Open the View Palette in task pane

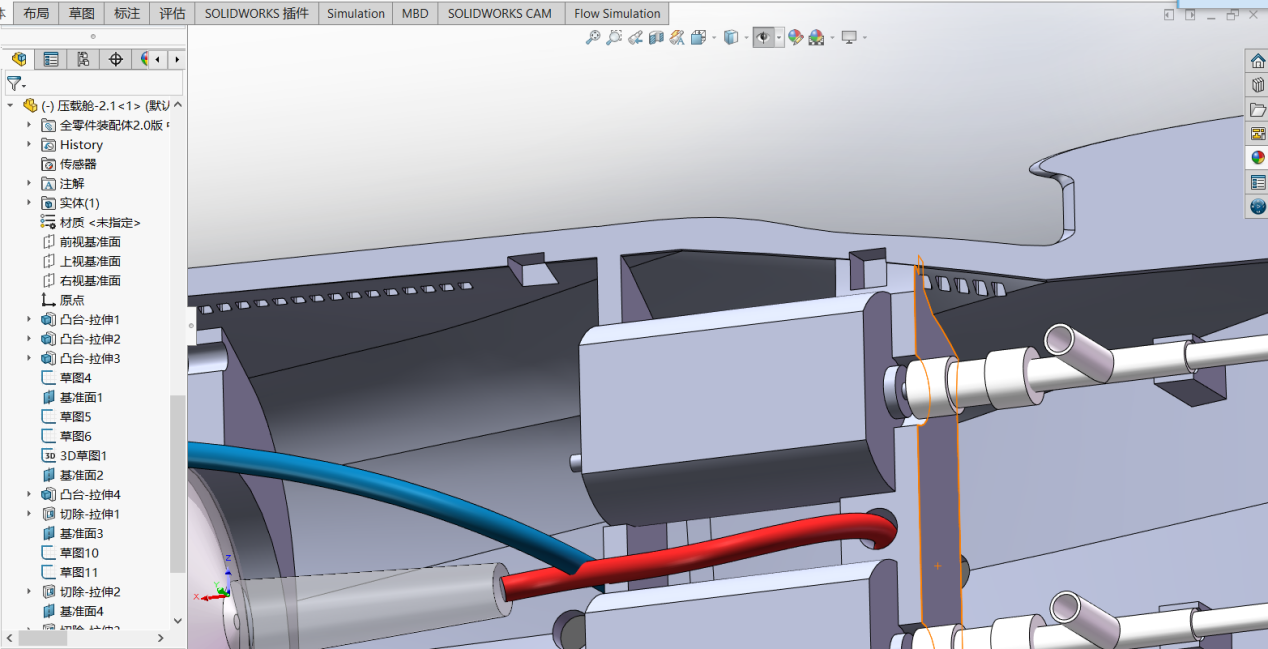[x=1257, y=133]
